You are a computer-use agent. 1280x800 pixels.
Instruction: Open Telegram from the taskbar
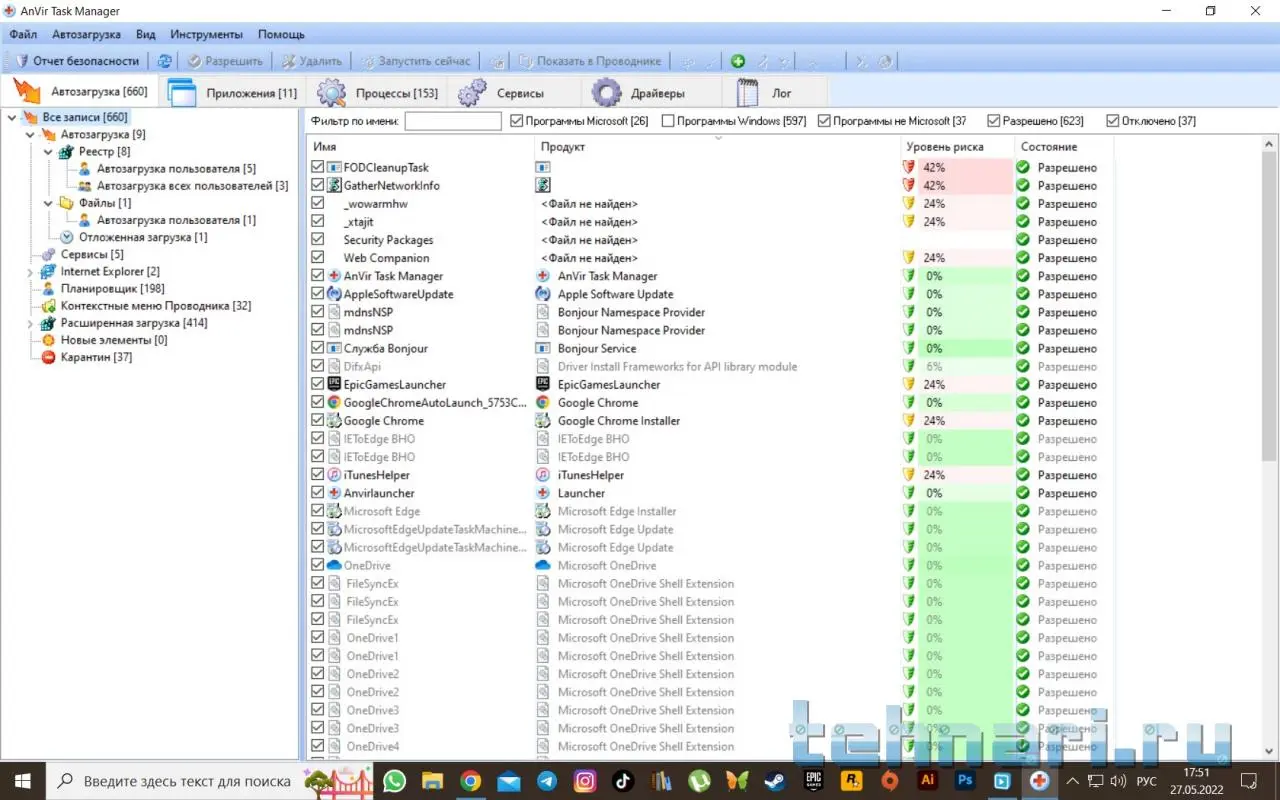point(547,780)
